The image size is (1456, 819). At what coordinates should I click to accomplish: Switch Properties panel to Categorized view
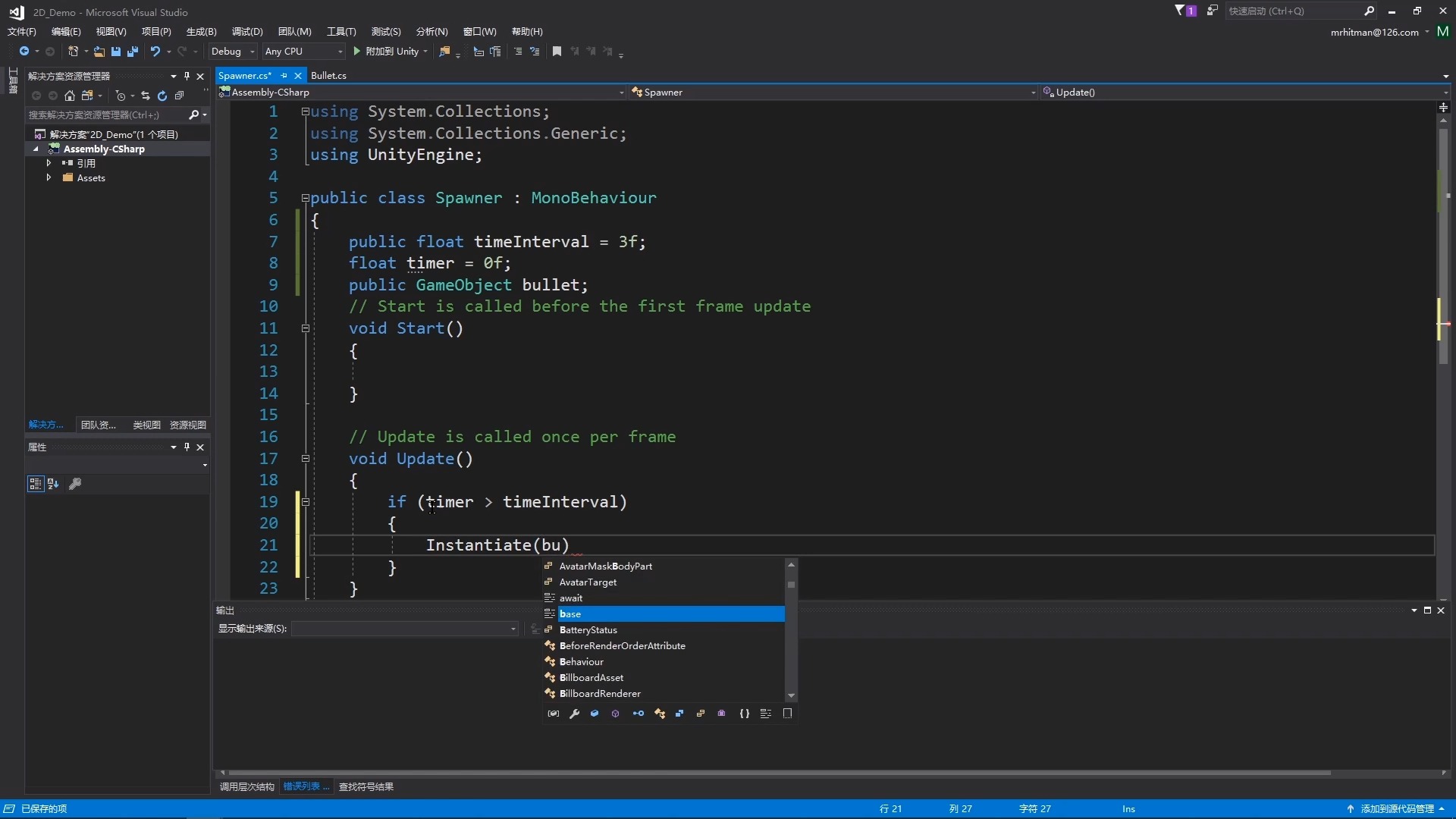(35, 484)
